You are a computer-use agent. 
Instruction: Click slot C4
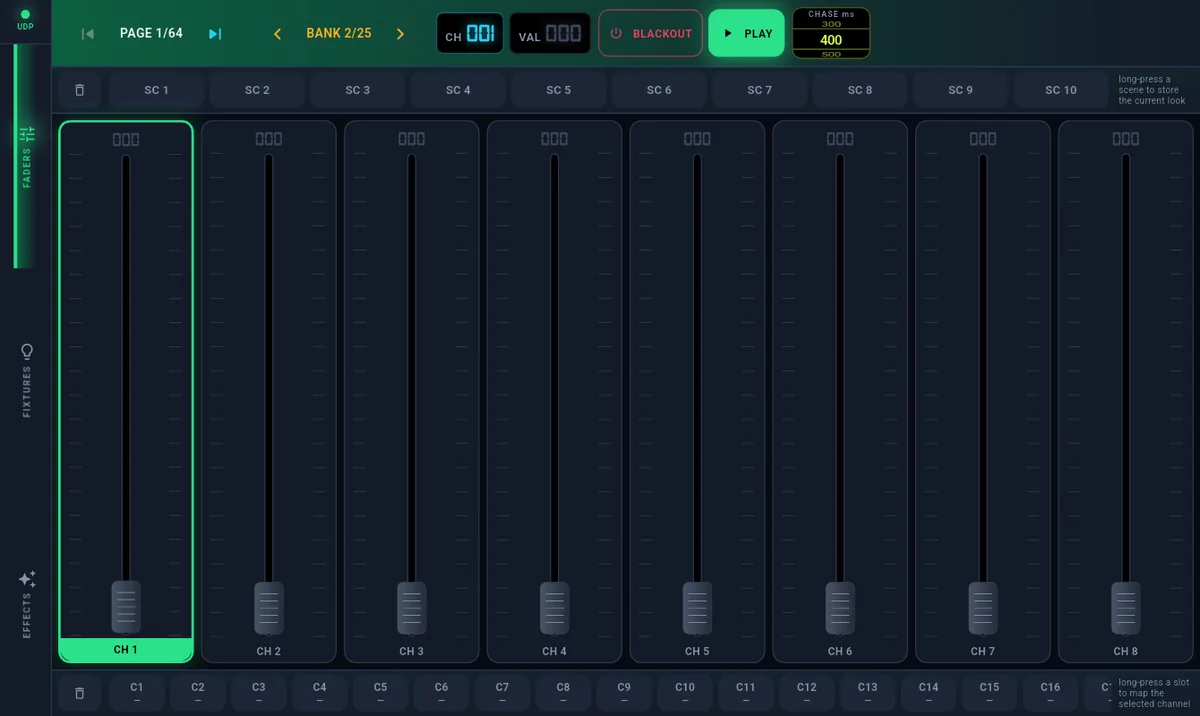pyautogui.click(x=320, y=693)
